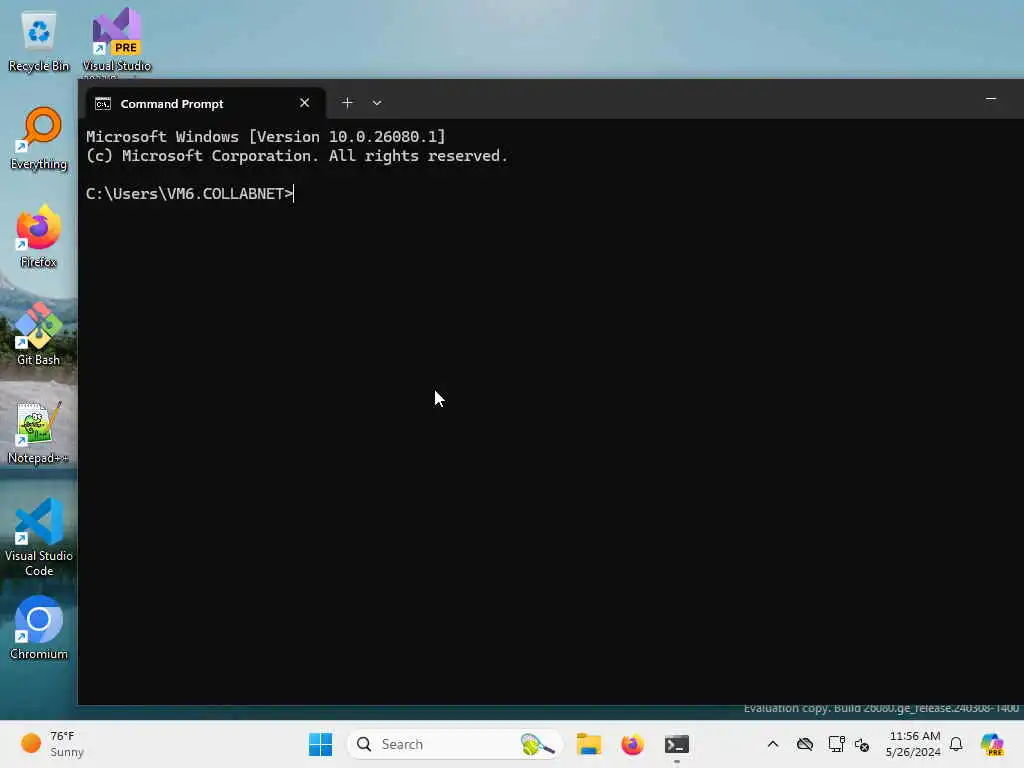Open the Visual Studio PRE desktop shortcut
The height and width of the screenshot is (768, 1024).
coord(117,40)
